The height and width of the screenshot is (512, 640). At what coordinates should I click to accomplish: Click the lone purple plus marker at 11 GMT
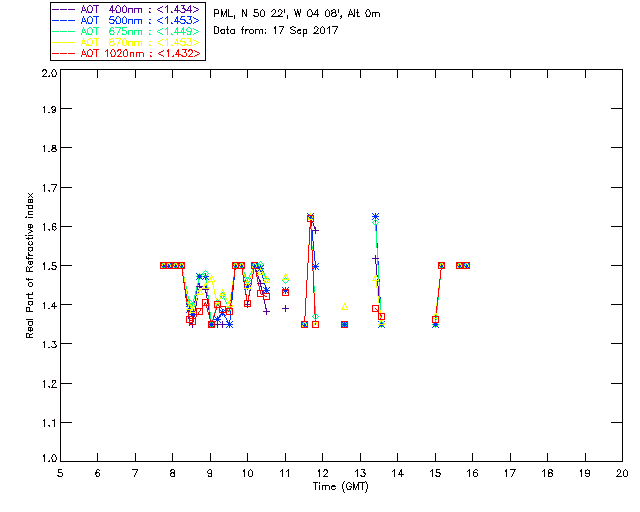[285, 309]
